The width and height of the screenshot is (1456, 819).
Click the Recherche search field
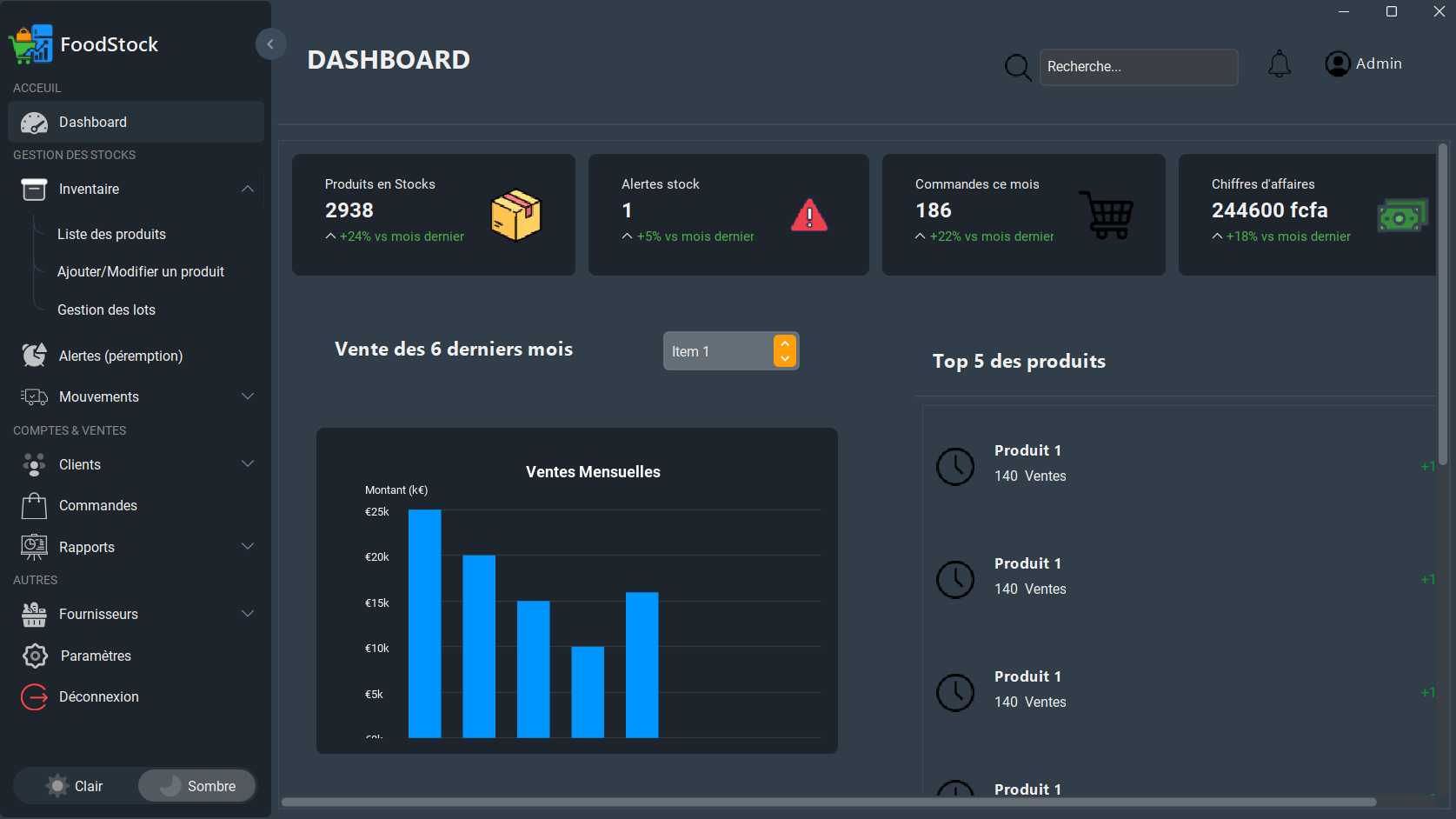coord(1138,67)
